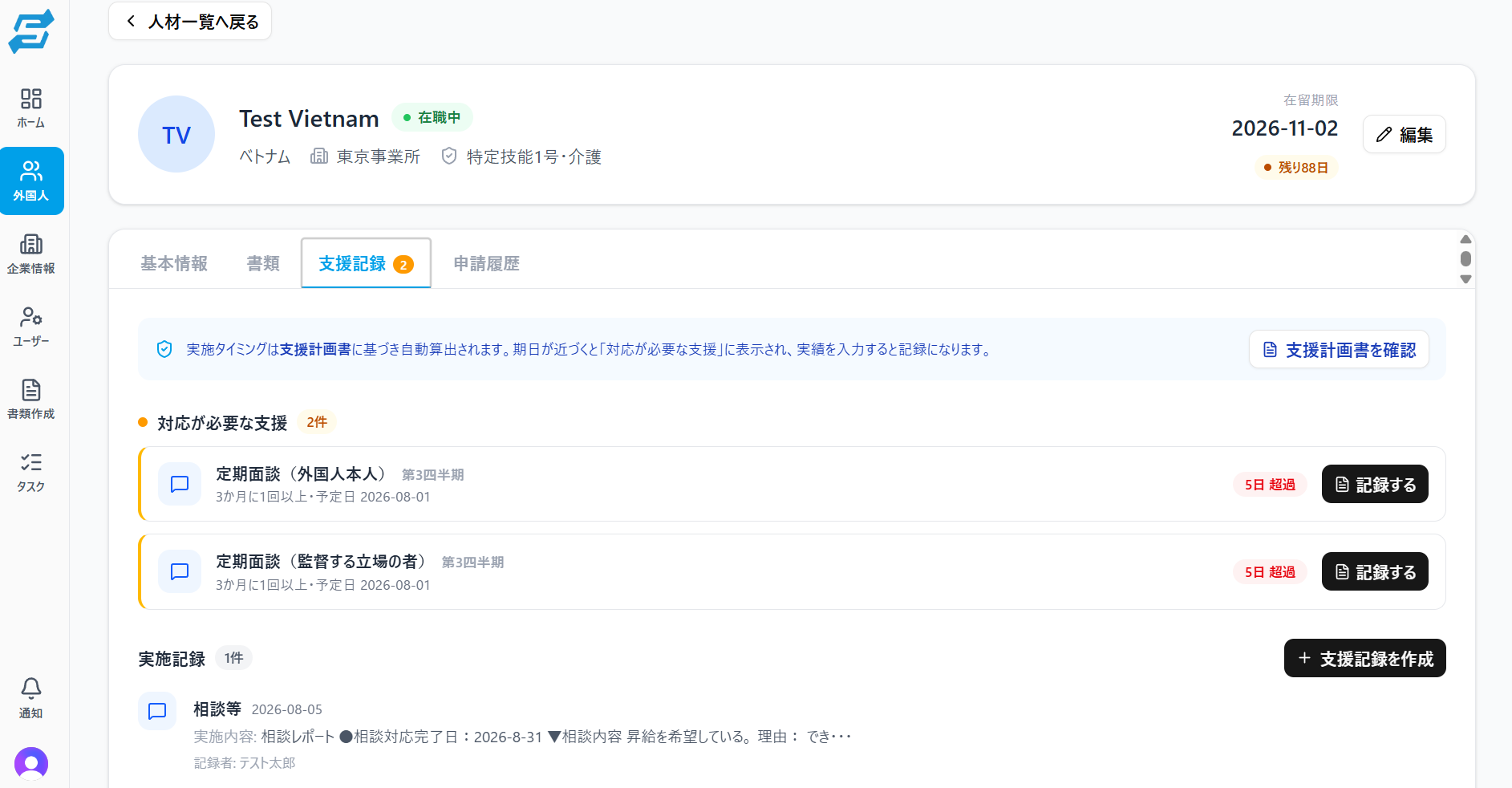Click chat icon of 定期面談（監督する立場の者）
Image resolution: width=1512 pixels, height=788 pixels.
tap(180, 571)
